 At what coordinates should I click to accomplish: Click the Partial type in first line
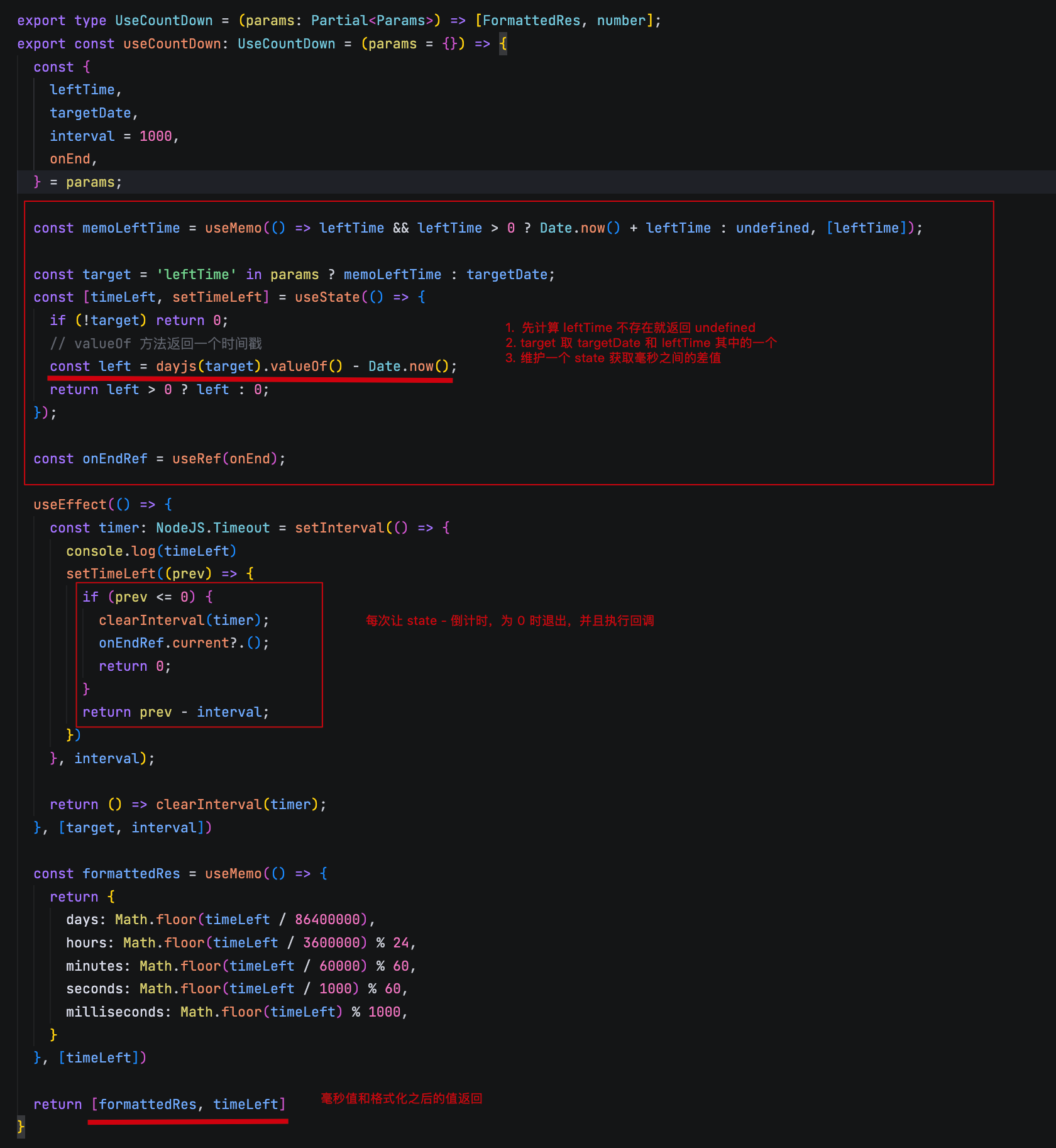pos(339,21)
